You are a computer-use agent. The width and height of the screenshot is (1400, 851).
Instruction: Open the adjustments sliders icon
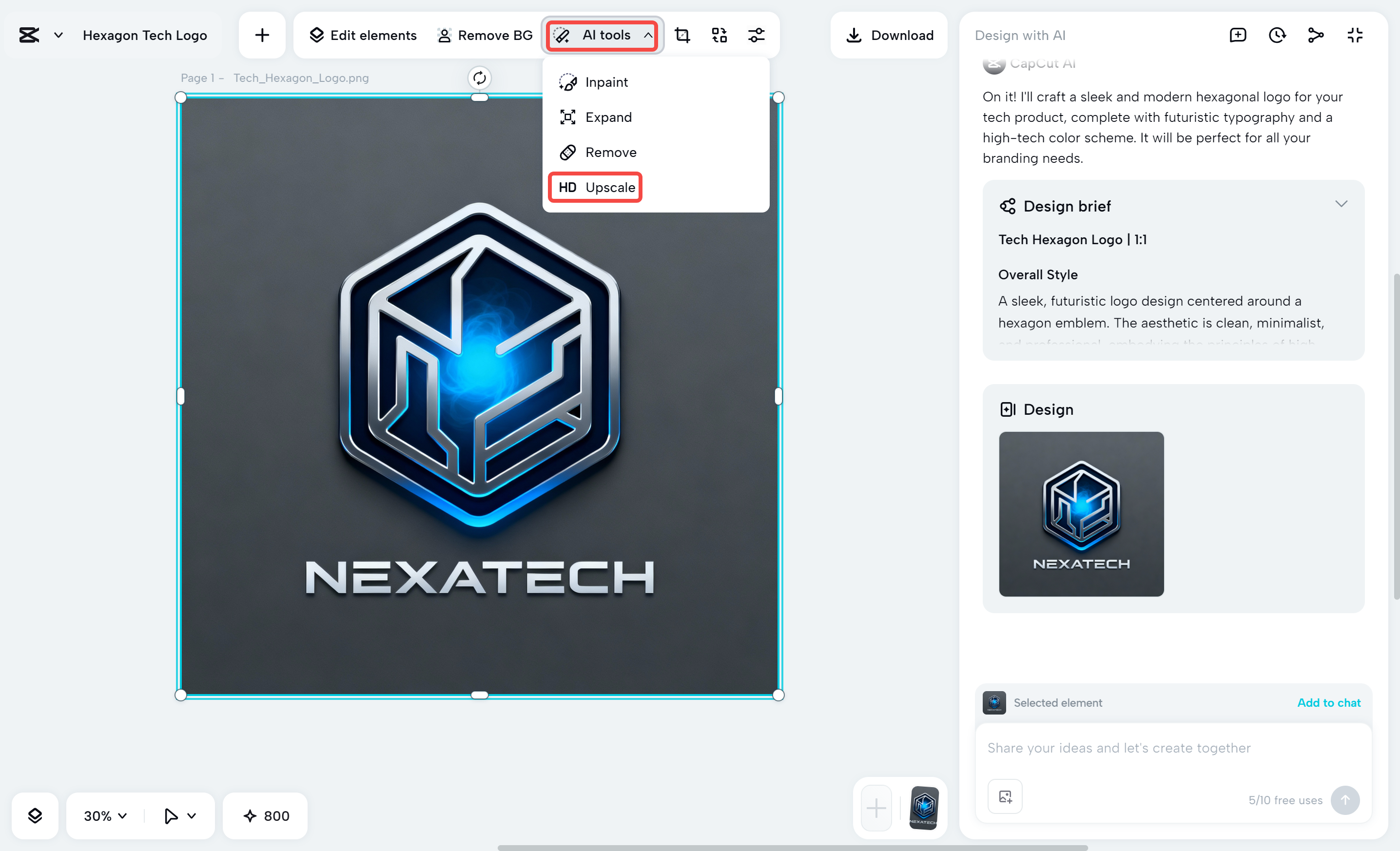[x=756, y=35]
